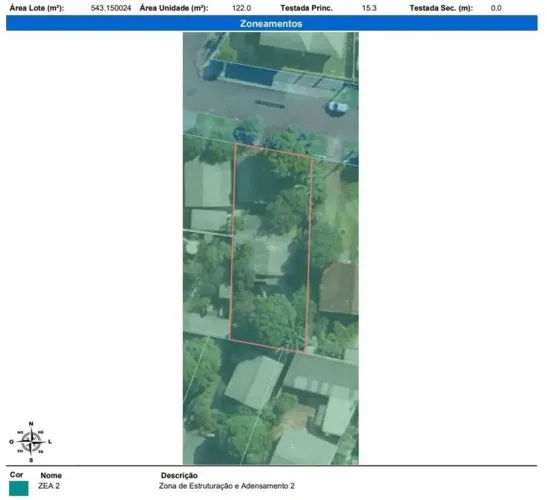Select the value '15.3'
This screenshot has width=547, height=500.
click(369, 8)
